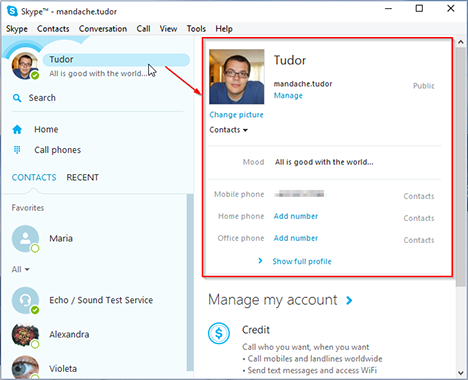Click the contacts list scrollbar
Viewport: 468px width, 380px height.
(x=190, y=282)
